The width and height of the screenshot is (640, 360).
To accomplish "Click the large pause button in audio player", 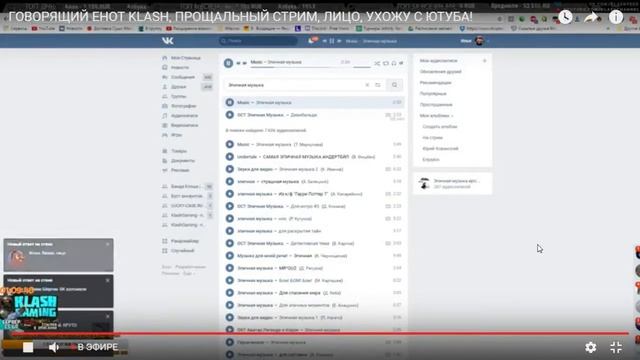I will click(x=228, y=63).
